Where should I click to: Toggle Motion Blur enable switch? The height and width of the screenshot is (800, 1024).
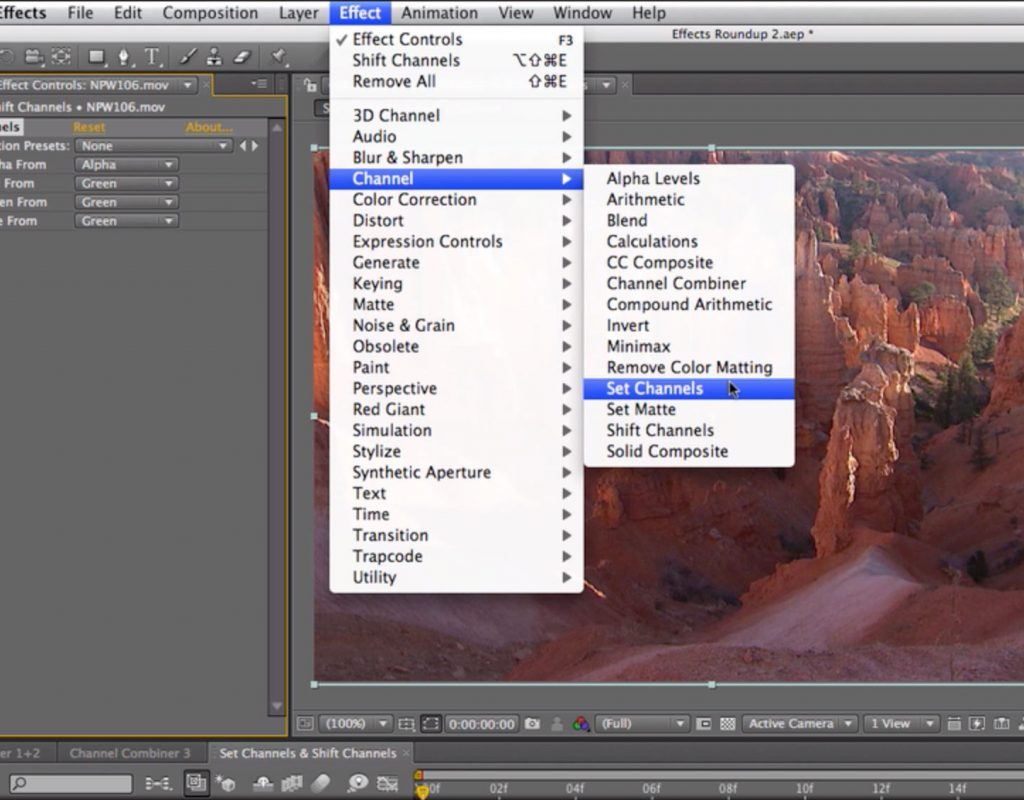click(x=321, y=783)
